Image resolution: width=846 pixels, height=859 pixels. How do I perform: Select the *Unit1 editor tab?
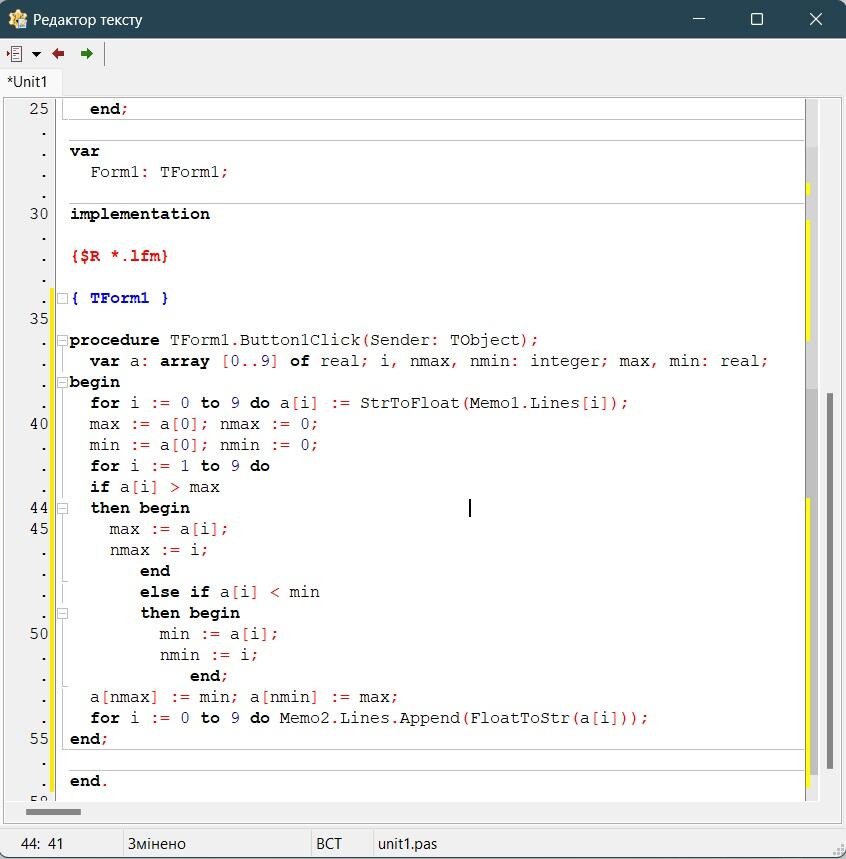[x=27, y=82]
